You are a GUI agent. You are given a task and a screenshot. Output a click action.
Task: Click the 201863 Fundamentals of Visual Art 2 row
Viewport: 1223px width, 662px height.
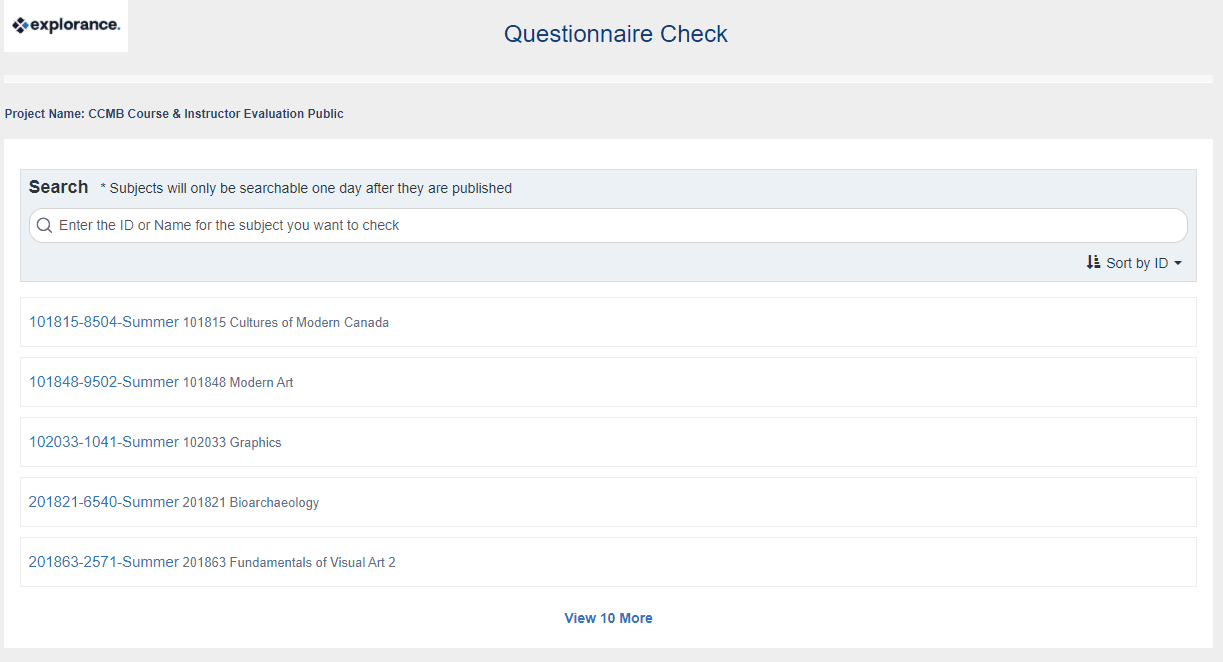[600, 562]
